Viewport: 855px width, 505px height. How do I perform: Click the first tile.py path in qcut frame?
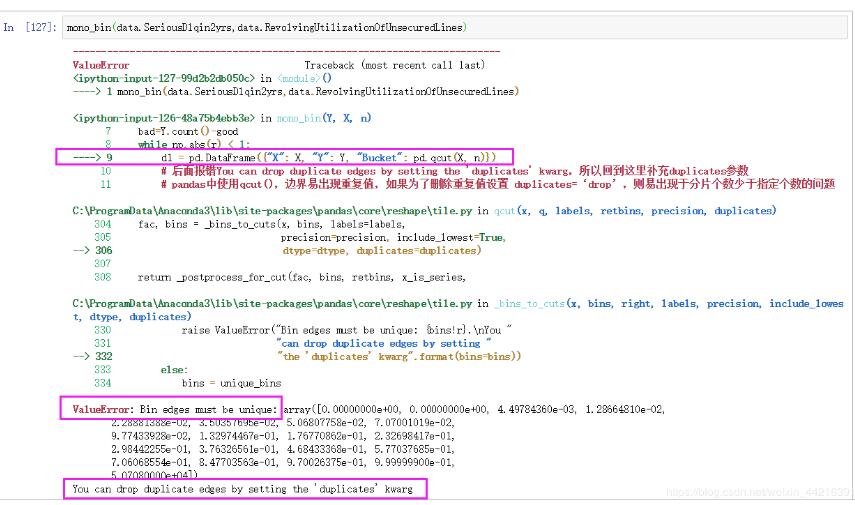[x=272, y=211]
